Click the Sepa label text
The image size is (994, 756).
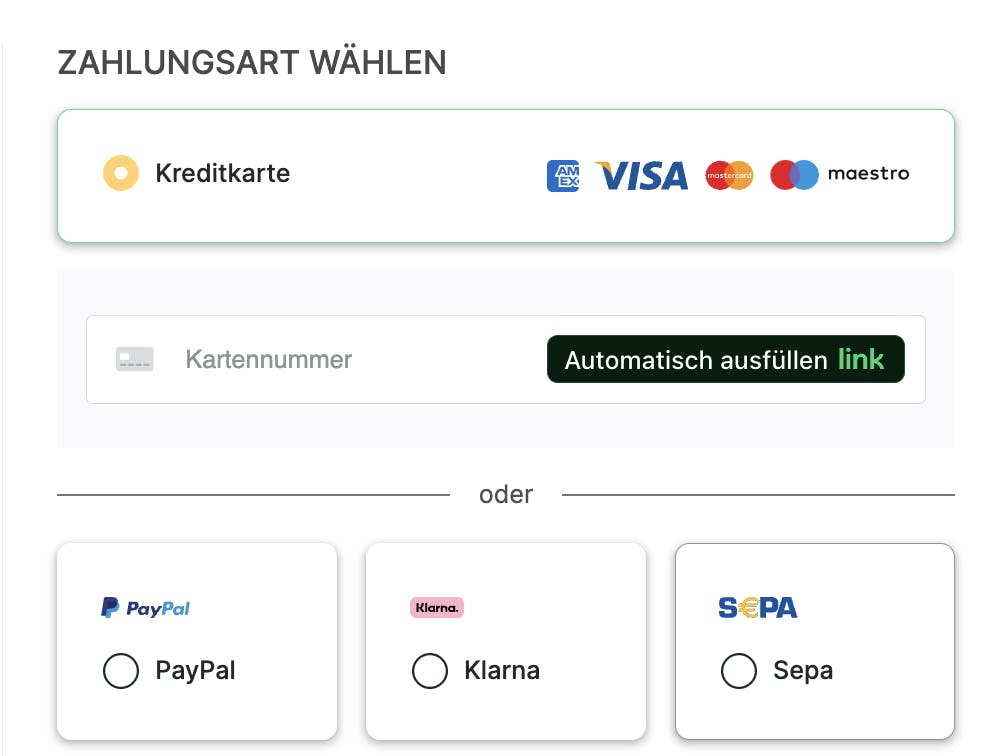[x=803, y=670]
